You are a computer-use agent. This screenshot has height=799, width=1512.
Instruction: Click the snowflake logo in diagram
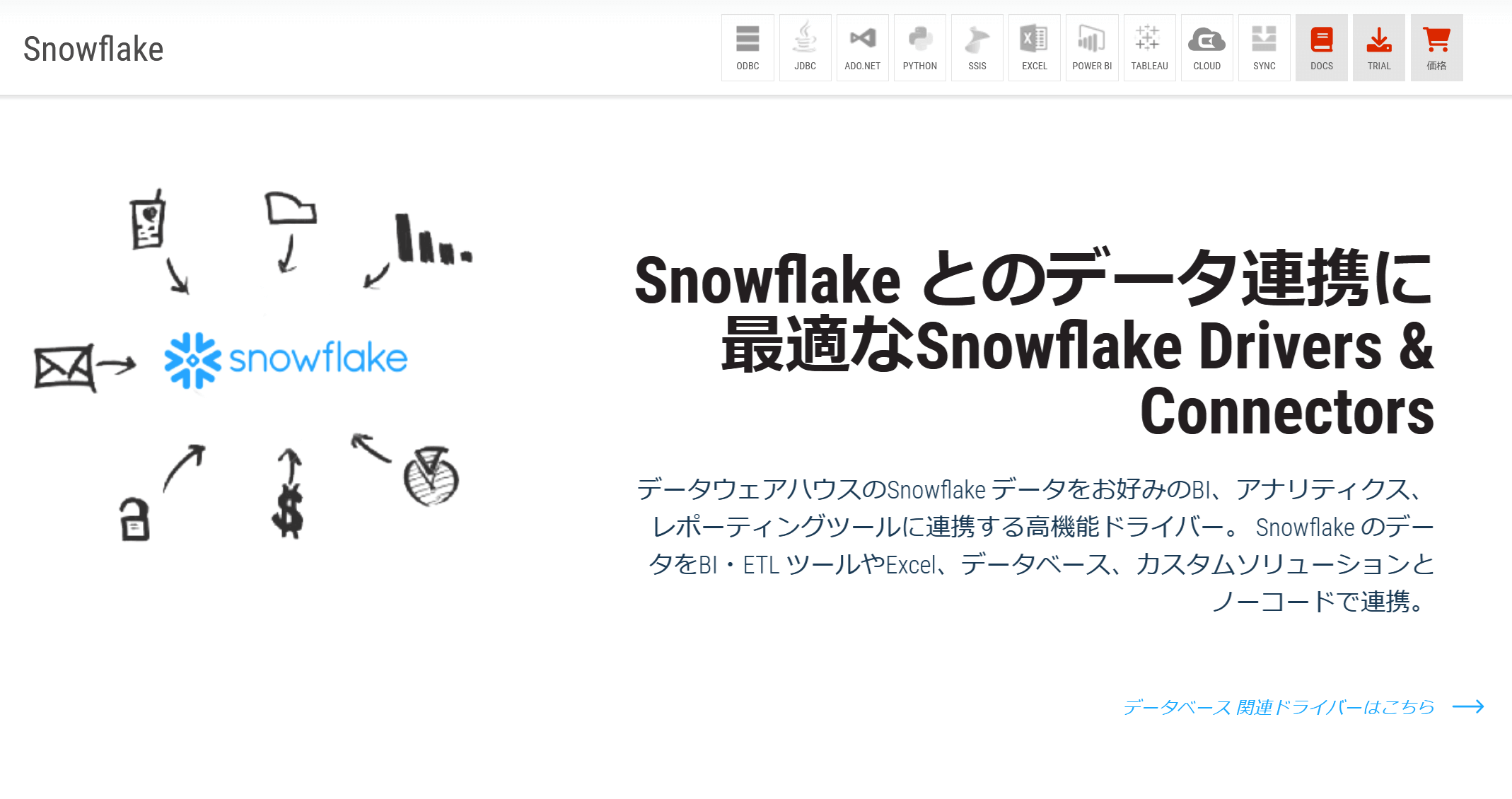coord(286,359)
